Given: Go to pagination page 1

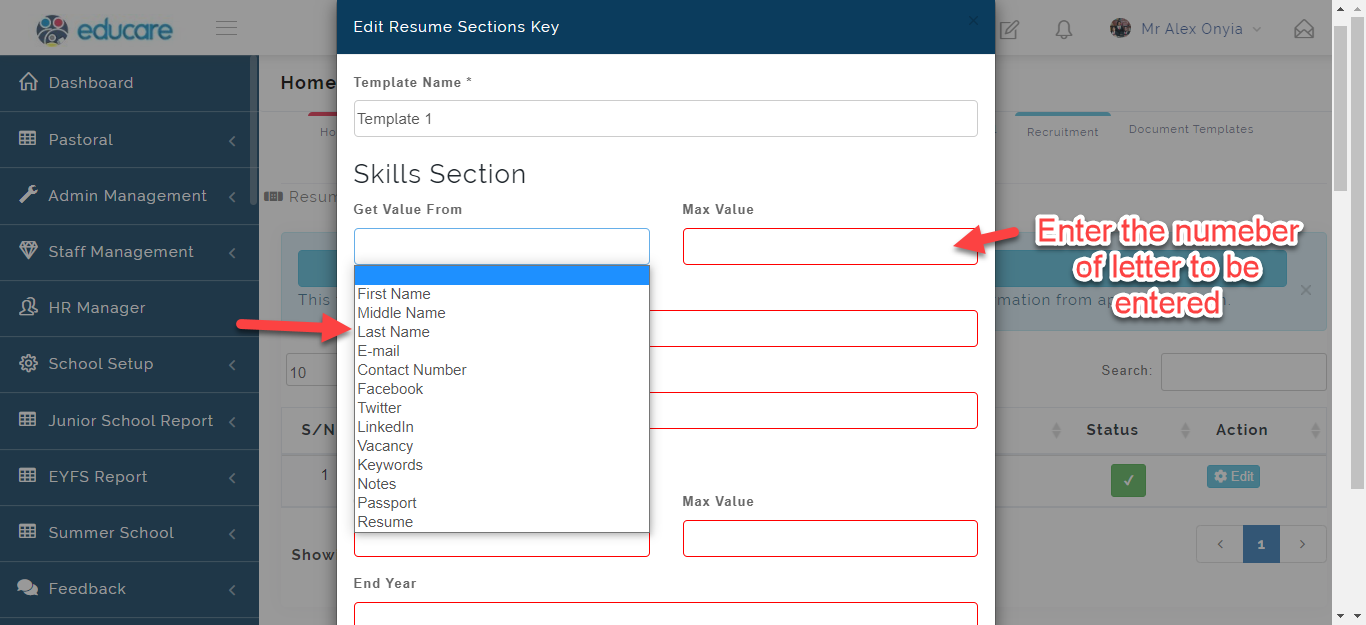Looking at the screenshot, I should tap(1261, 545).
